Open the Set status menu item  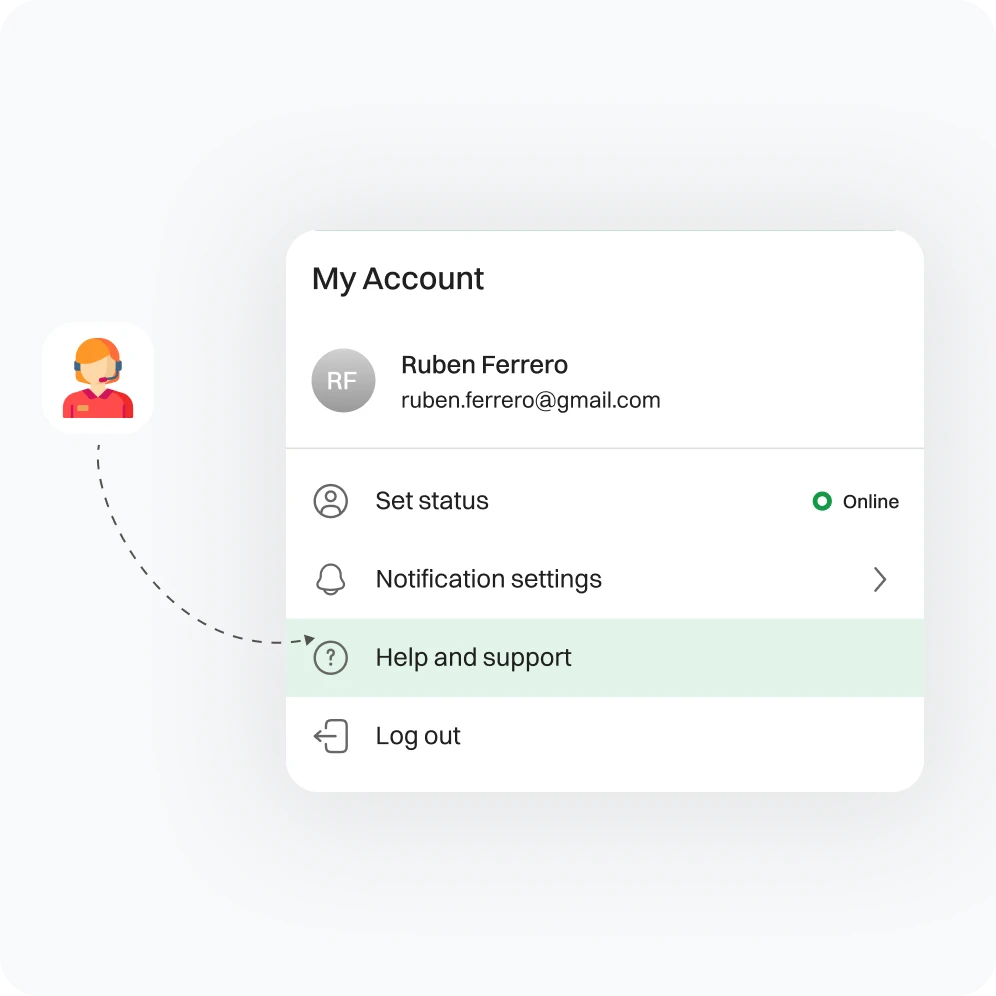605,501
